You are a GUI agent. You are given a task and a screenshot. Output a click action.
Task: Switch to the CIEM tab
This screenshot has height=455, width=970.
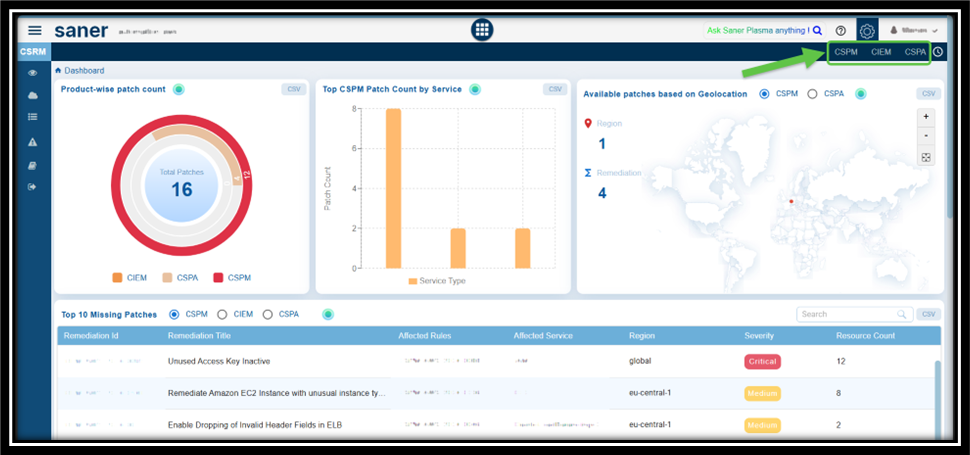pyautogui.click(x=881, y=52)
